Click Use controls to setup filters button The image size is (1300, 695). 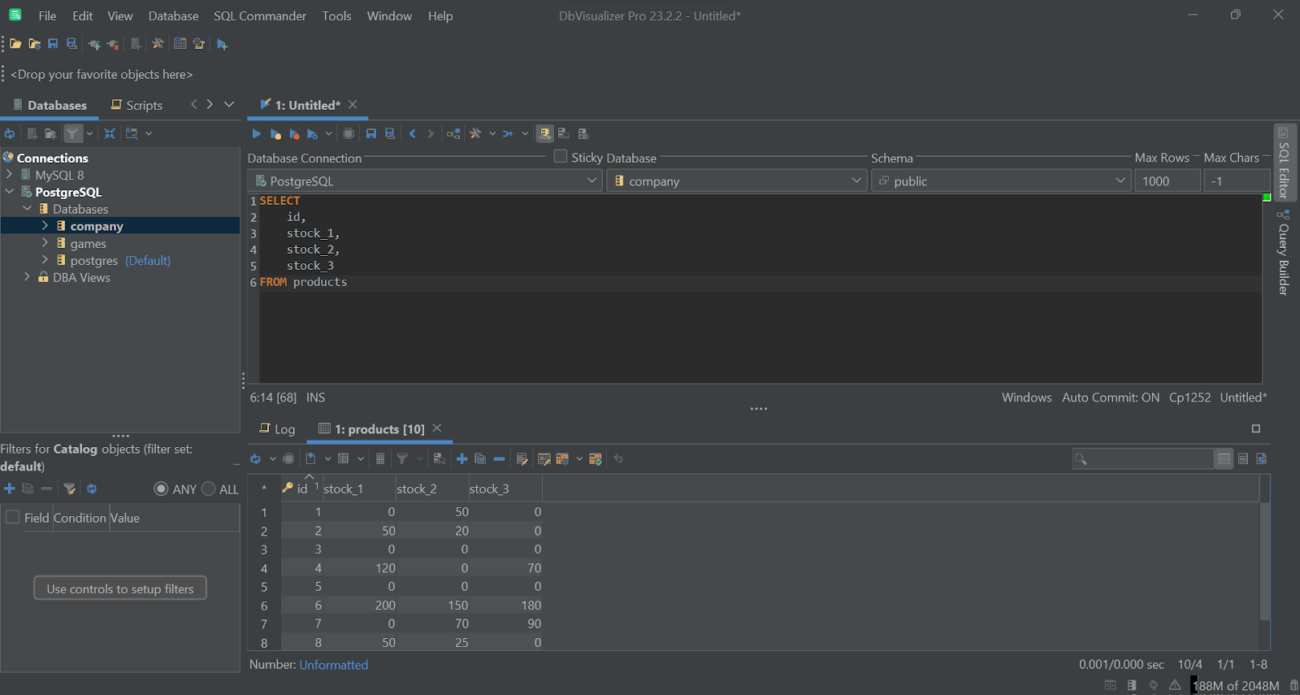[x=120, y=589]
